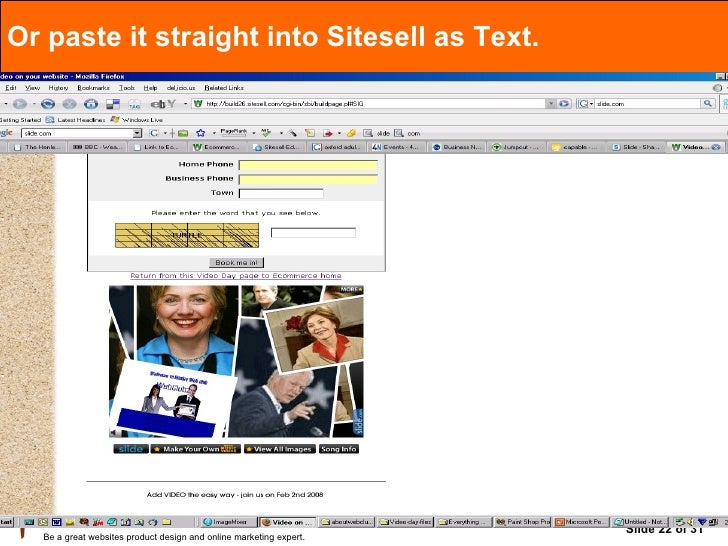
Task: Click the captcha word entry field
Action: [313, 232]
